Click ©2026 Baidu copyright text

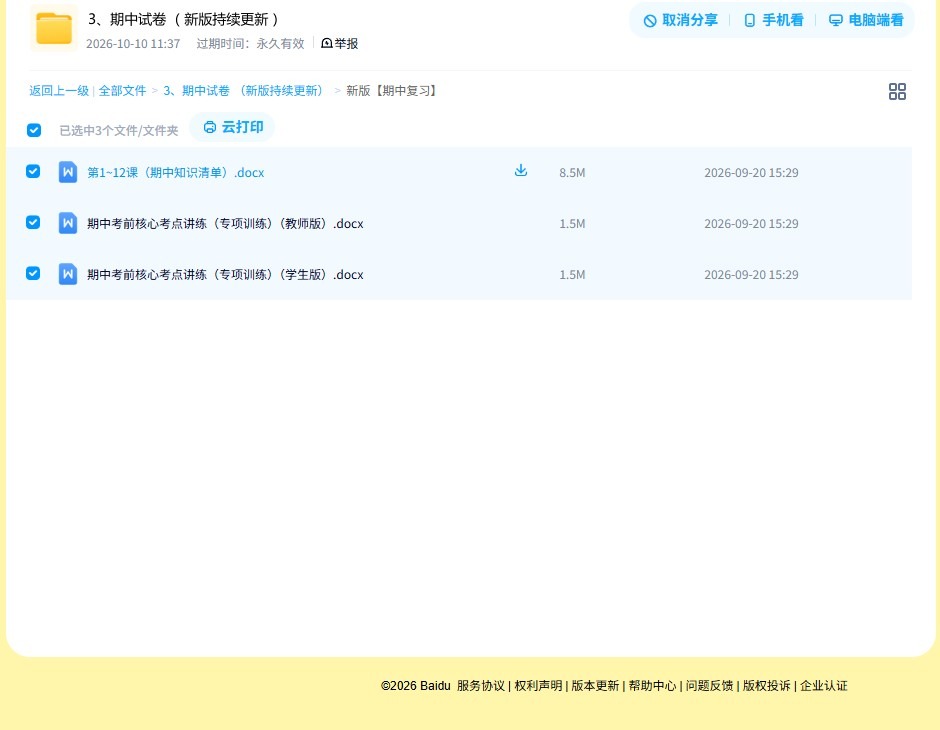[415, 686]
